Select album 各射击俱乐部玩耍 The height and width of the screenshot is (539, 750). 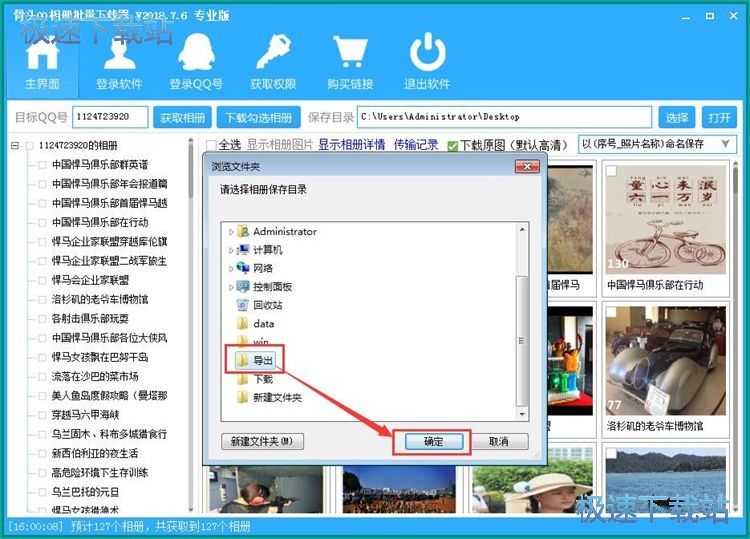[x=90, y=319]
